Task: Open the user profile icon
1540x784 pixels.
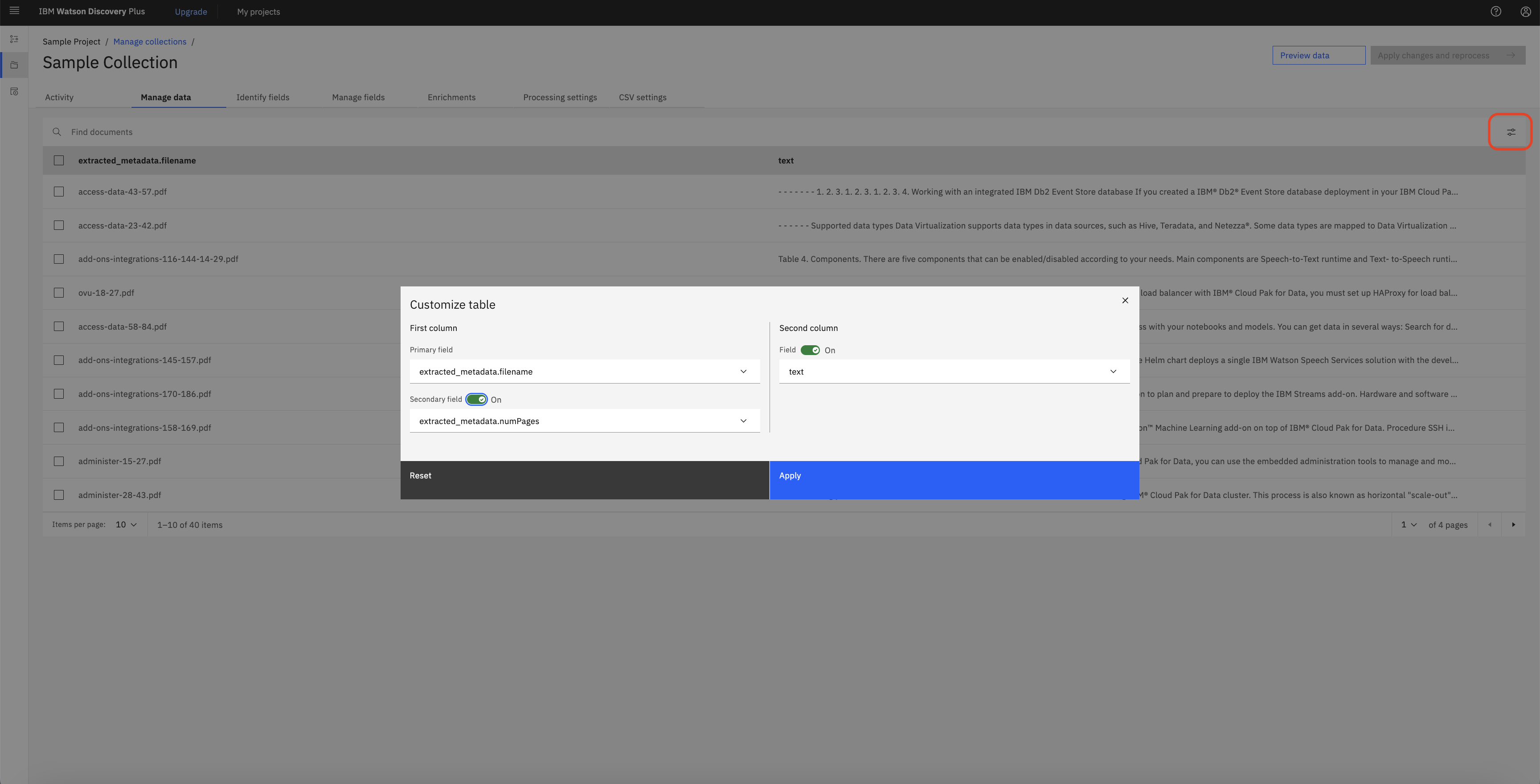Action: point(1526,11)
